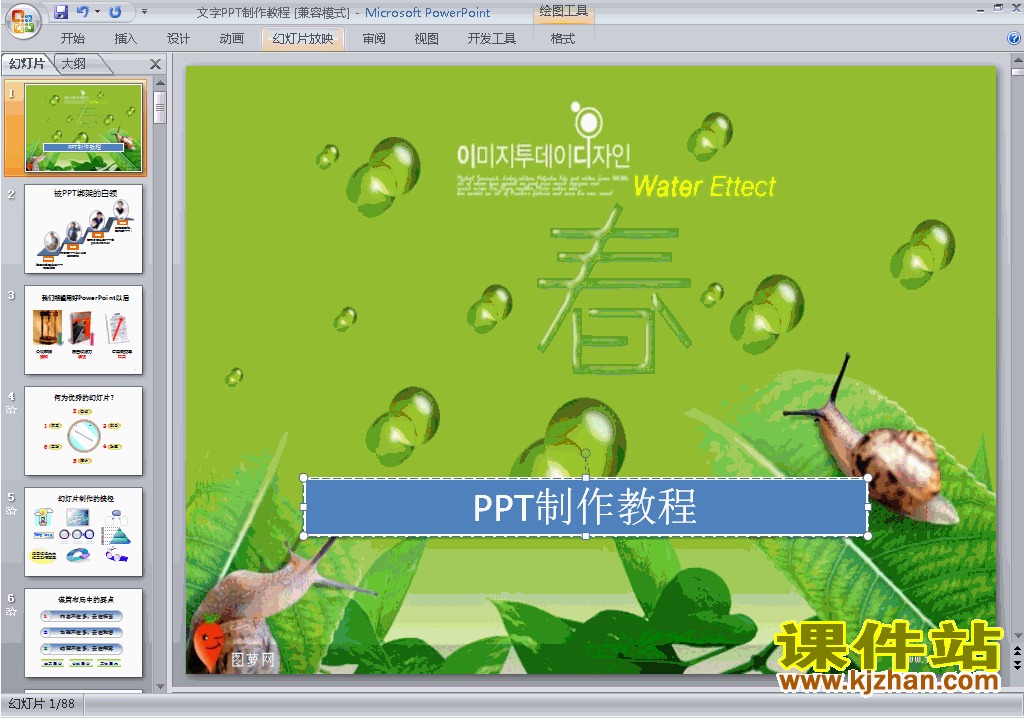Open the 动画 ribbon tab
Image resolution: width=1024 pixels, height=718 pixels.
(x=231, y=39)
